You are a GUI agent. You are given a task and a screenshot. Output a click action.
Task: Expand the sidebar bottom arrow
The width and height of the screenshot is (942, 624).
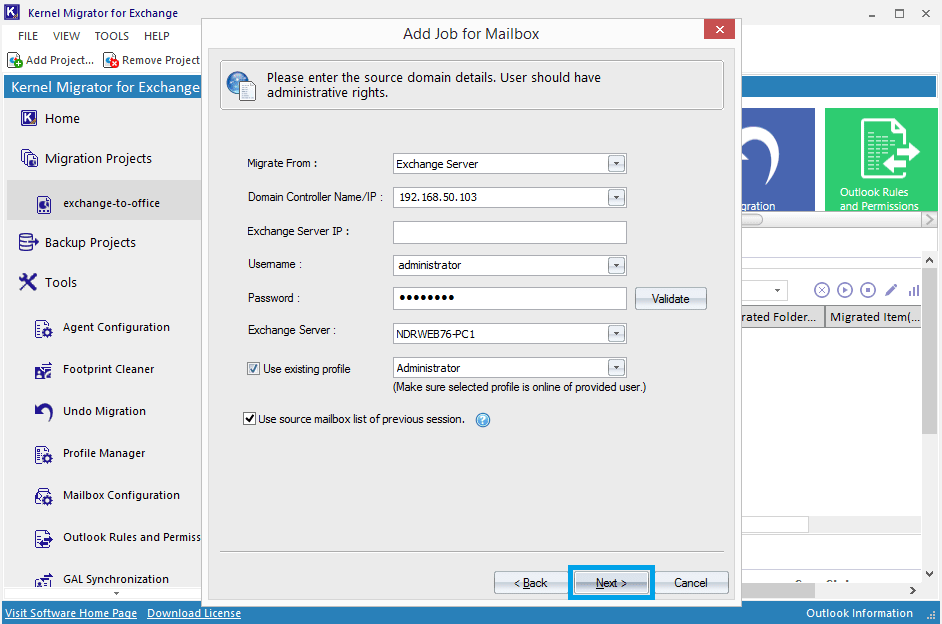coord(117,593)
